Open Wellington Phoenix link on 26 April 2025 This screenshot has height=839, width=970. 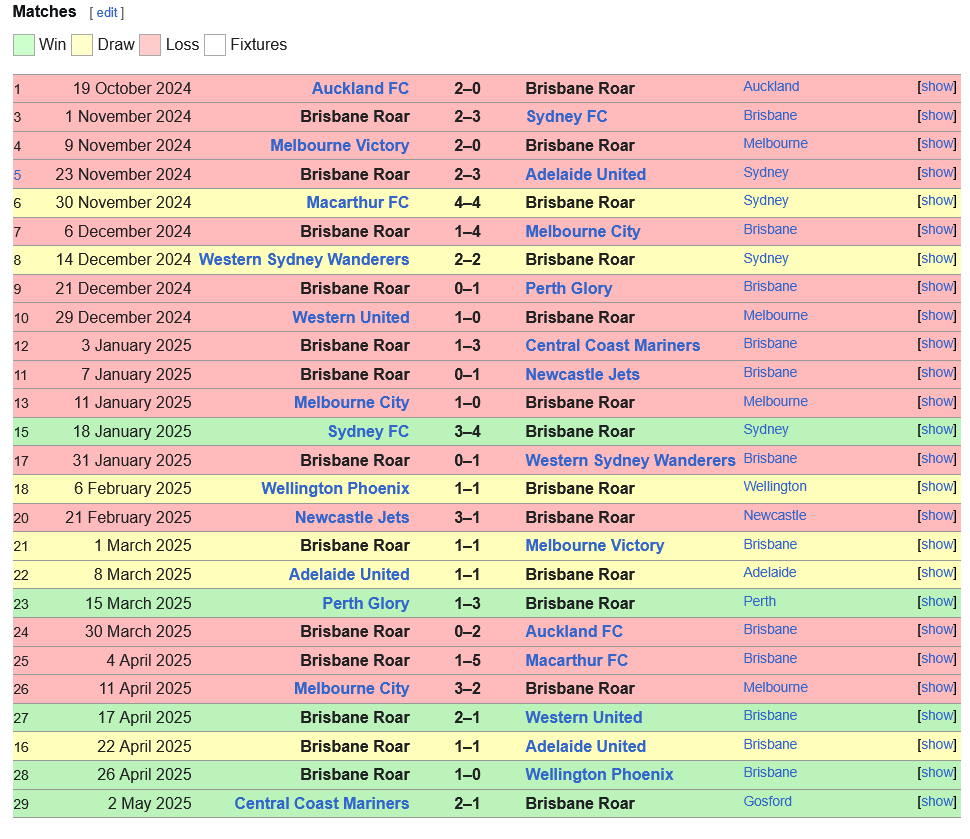(599, 775)
